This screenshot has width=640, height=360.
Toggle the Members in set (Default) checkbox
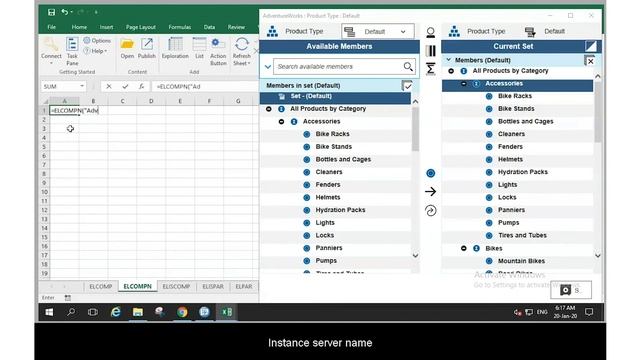[x=407, y=86]
